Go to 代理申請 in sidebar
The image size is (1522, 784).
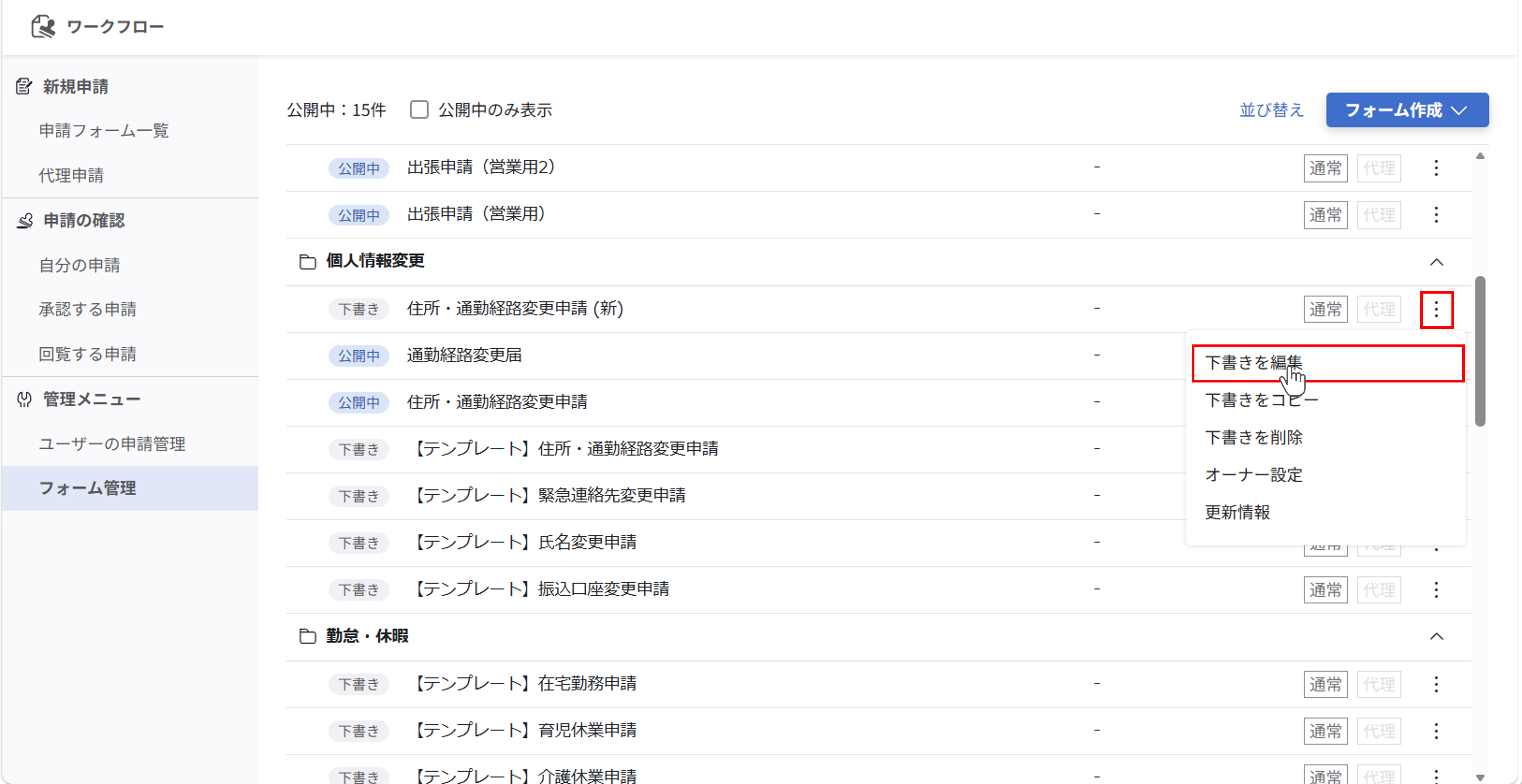click(71, 175)
